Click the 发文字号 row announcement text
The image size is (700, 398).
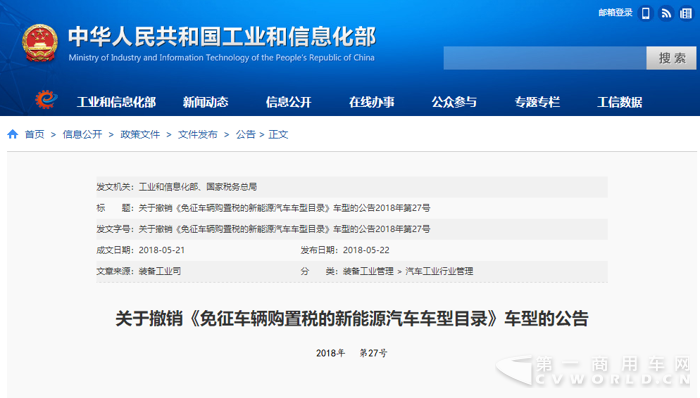(284, 229)
